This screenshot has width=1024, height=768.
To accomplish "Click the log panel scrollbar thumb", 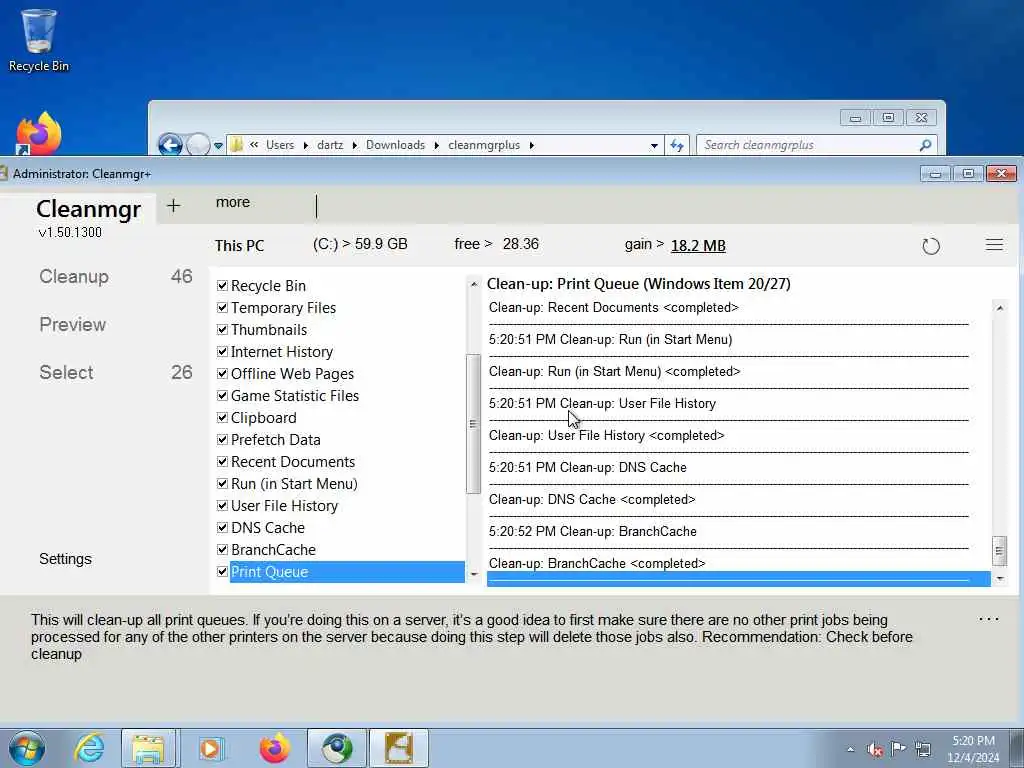I will pos(999,551).
